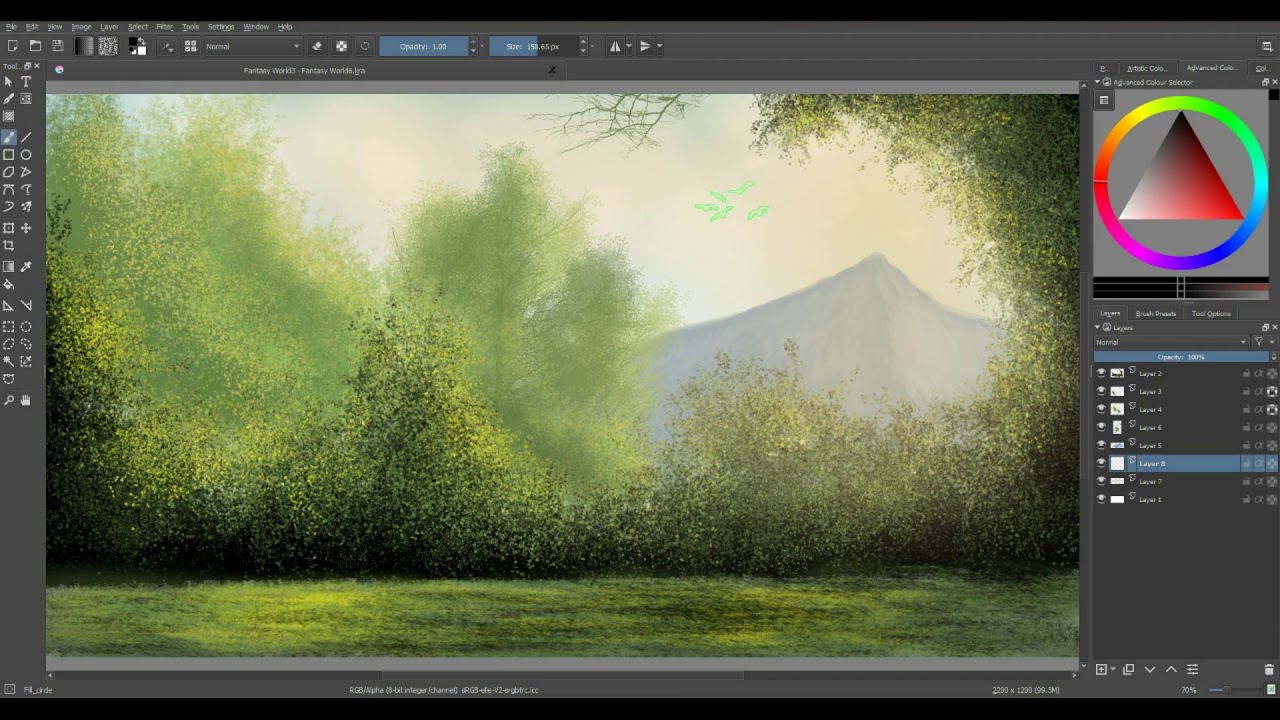Open layer properties button at panel bottom

click(1192, 669)
